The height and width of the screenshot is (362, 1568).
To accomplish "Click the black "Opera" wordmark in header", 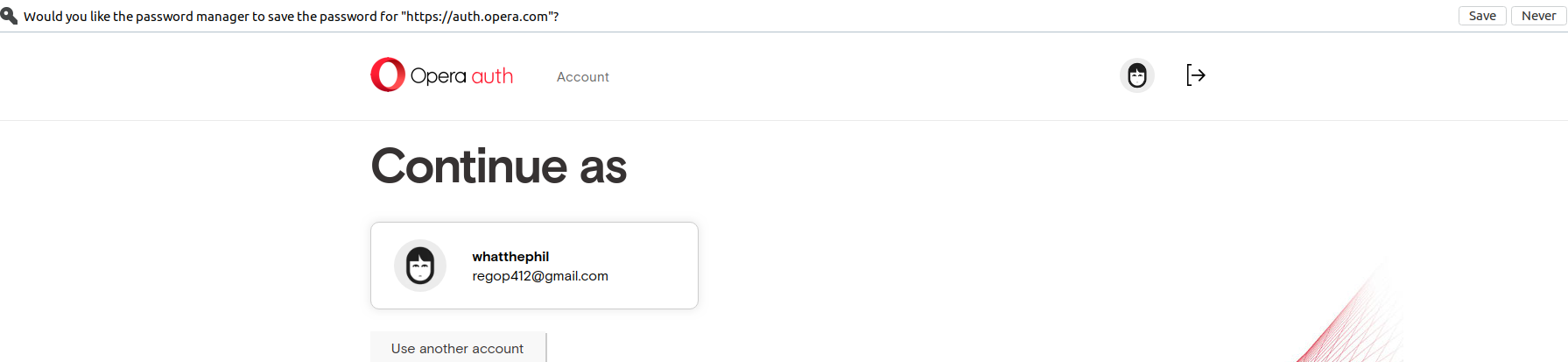I will click(x=438, y=76).
